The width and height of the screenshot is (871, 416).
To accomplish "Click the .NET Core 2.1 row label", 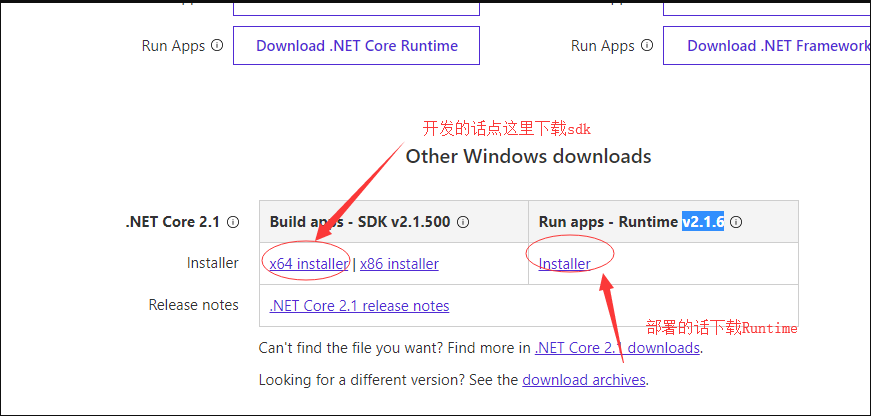I will click(174, 222).
